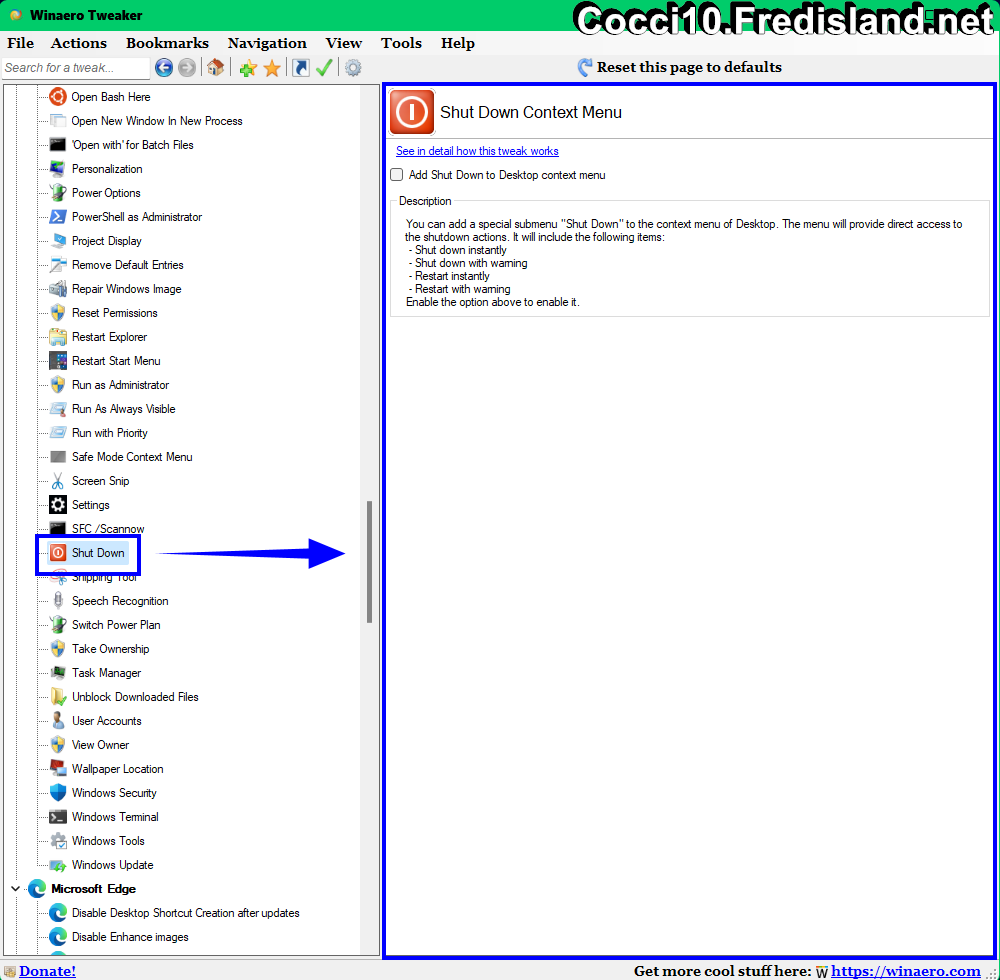Select Reset Permissions in the tree
Viewport: 1000px width, 980px height.
(115, 313)
